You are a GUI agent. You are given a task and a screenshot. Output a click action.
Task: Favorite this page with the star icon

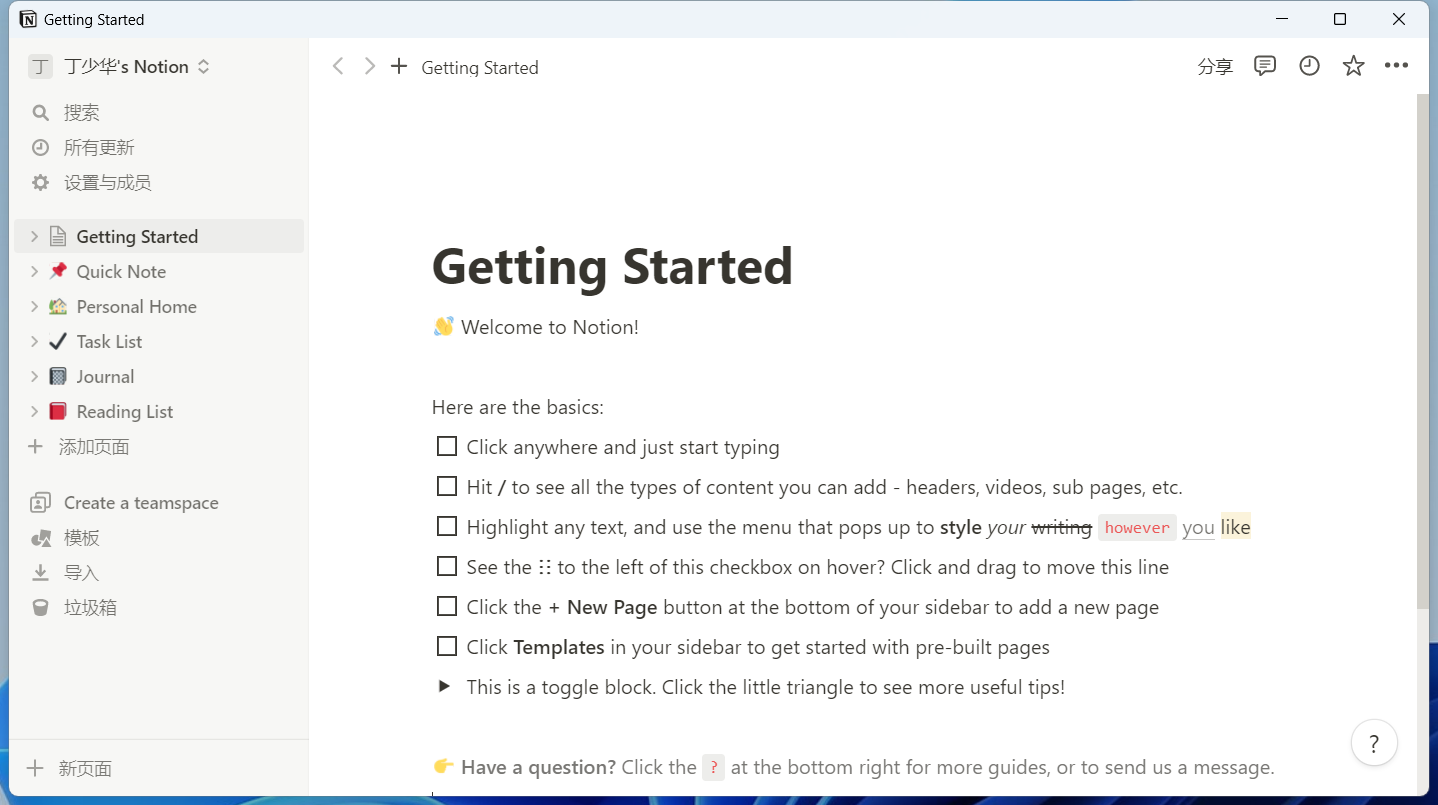1353,66
